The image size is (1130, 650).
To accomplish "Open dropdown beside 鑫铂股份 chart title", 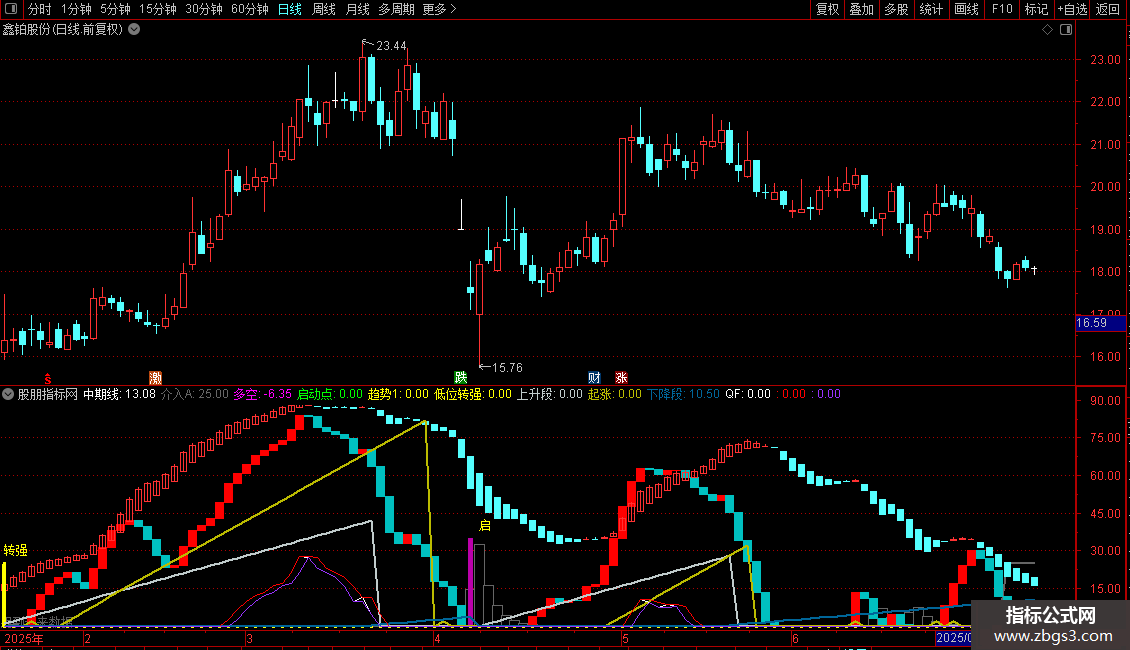I will coord(134,30).
